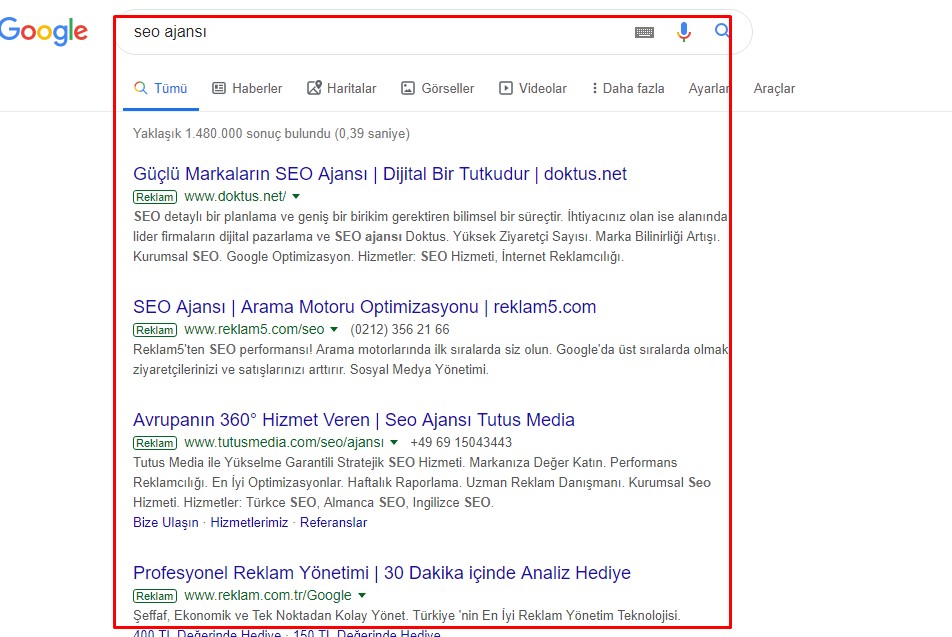Open the Bize Ulaşın link
Viewport: 952px width, 637px height.
pos(165,522)
